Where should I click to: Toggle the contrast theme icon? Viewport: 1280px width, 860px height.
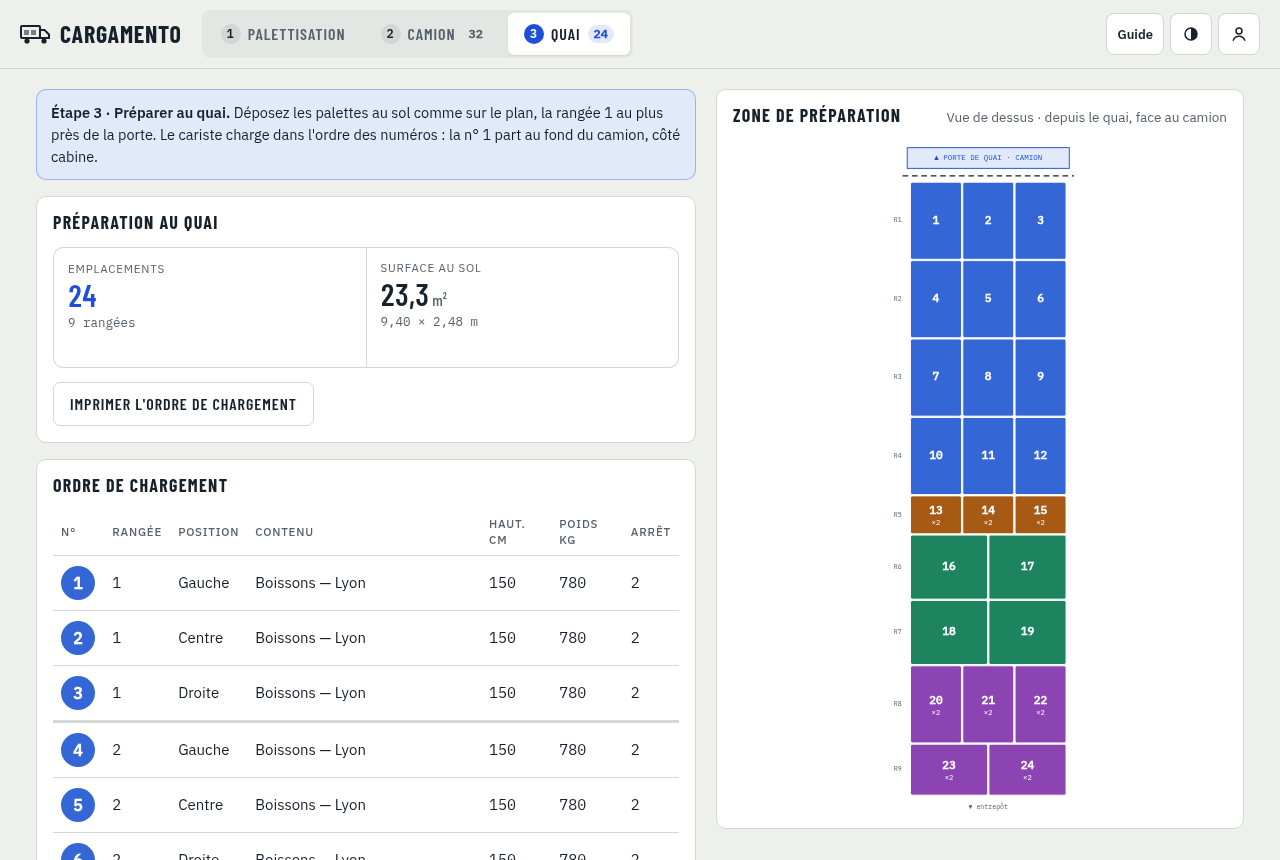[1191, 34]
